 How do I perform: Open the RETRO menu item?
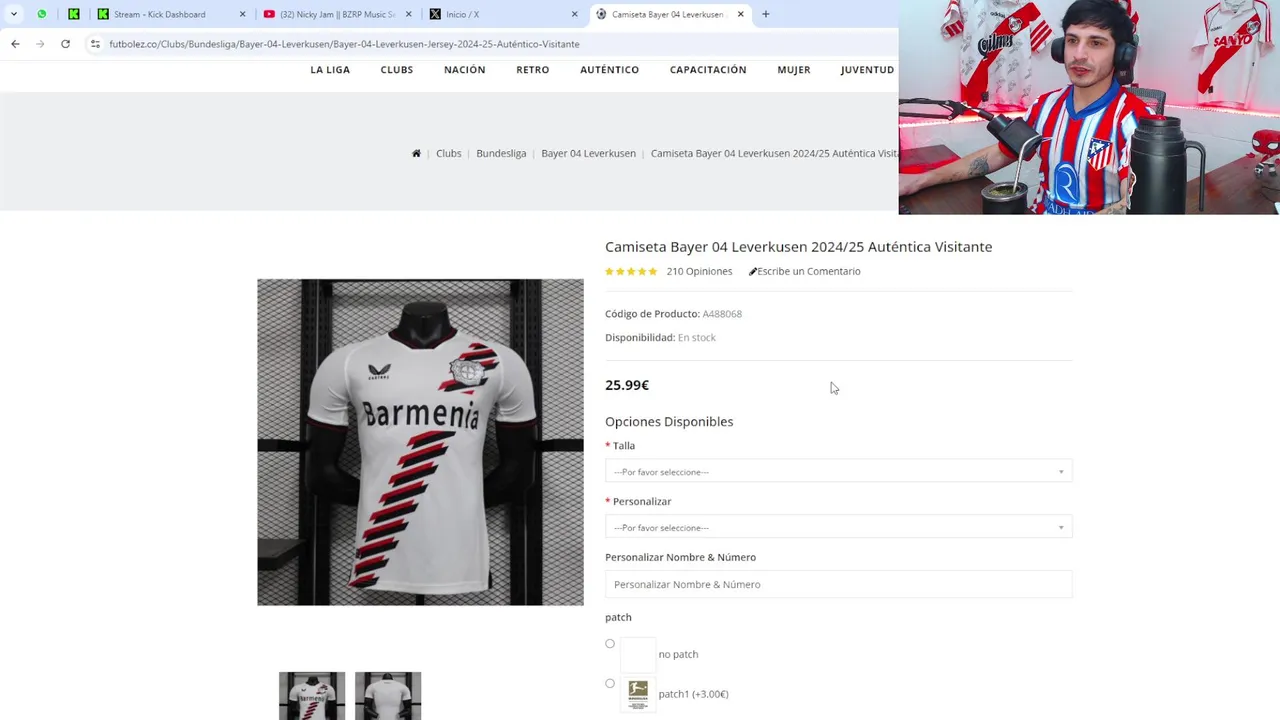(533, 69)
